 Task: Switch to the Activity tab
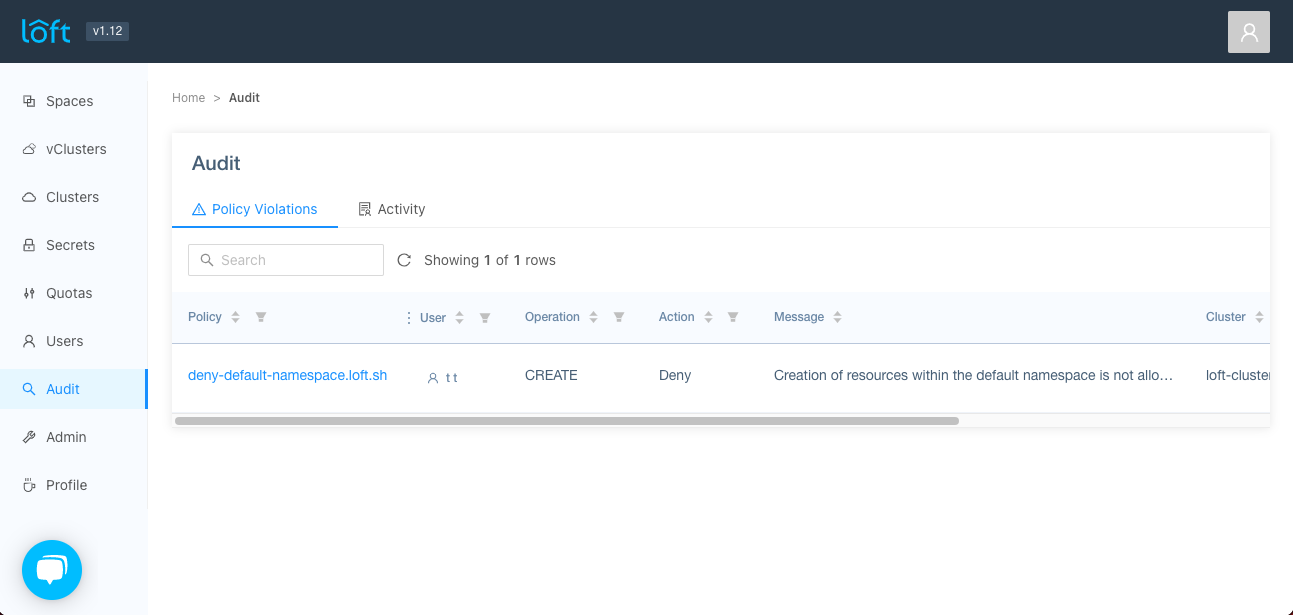tap(392, 209)
